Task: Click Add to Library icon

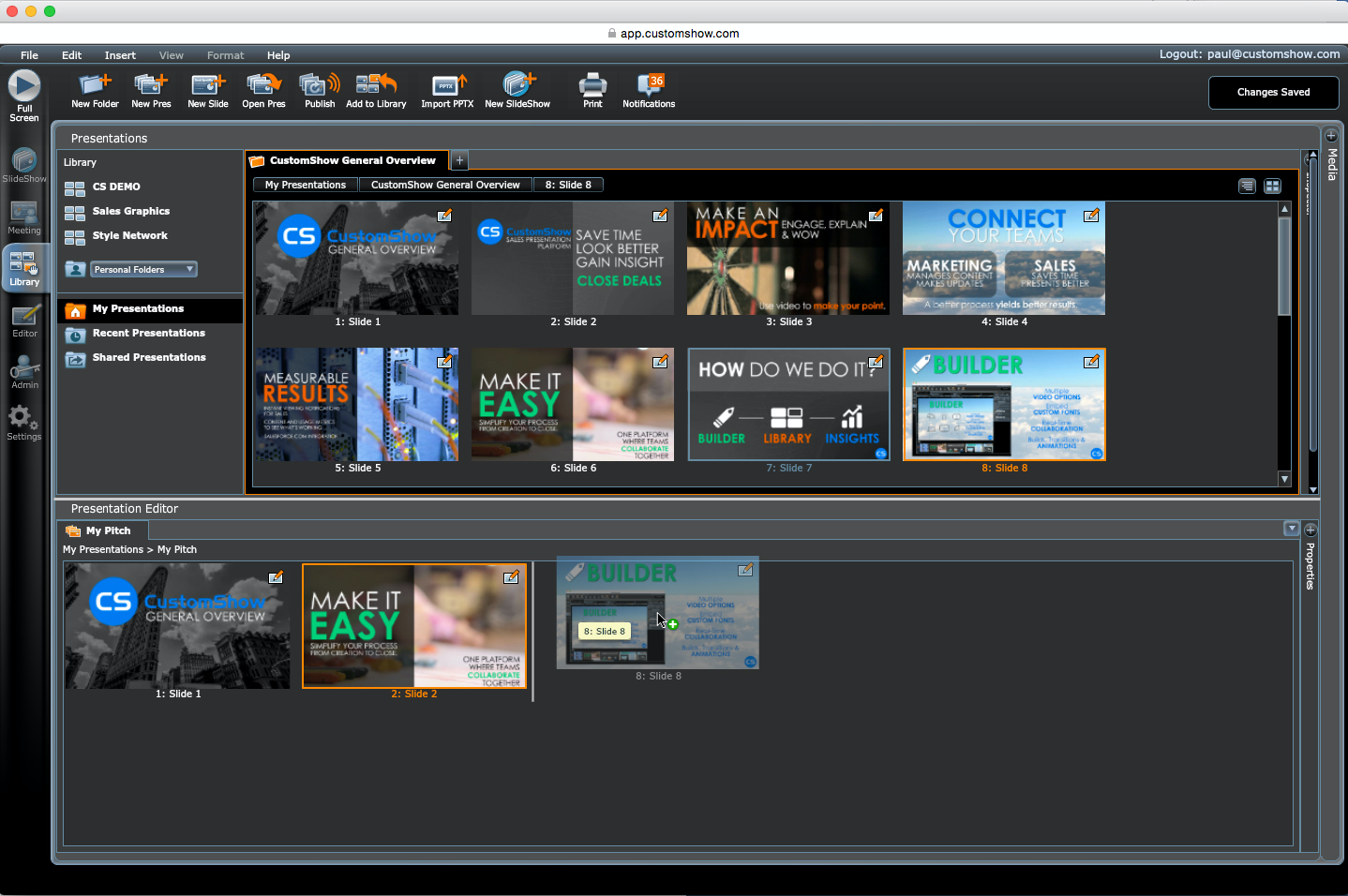Action: [x=376, y=91]
